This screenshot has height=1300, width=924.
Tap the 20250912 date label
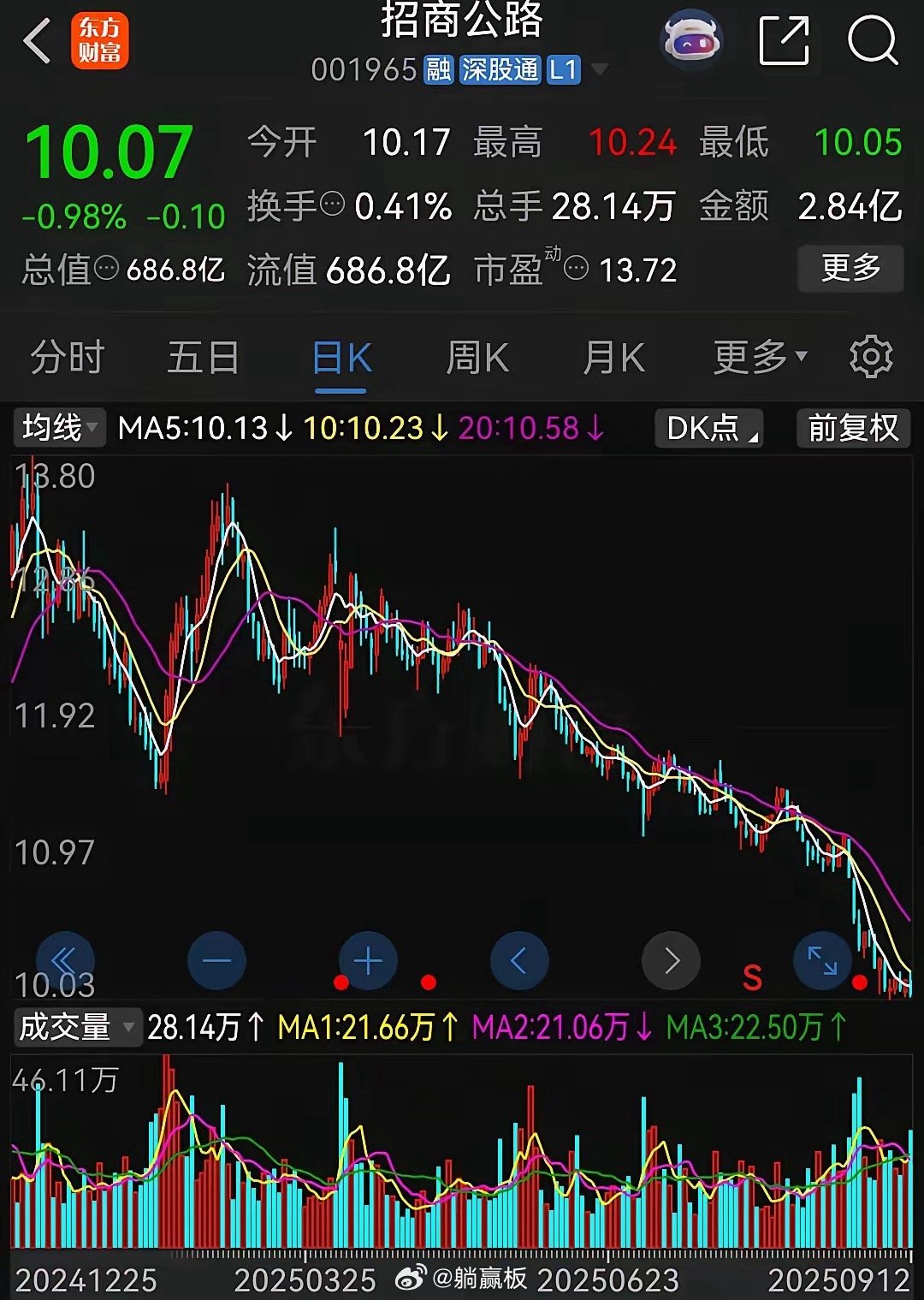coord(838,1280)
